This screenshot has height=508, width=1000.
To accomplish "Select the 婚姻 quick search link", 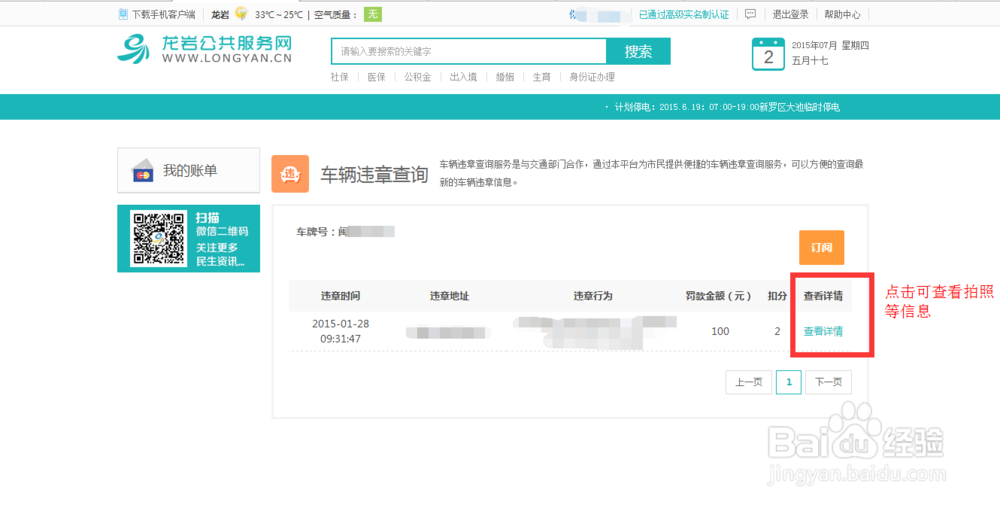I will [504, 77].
